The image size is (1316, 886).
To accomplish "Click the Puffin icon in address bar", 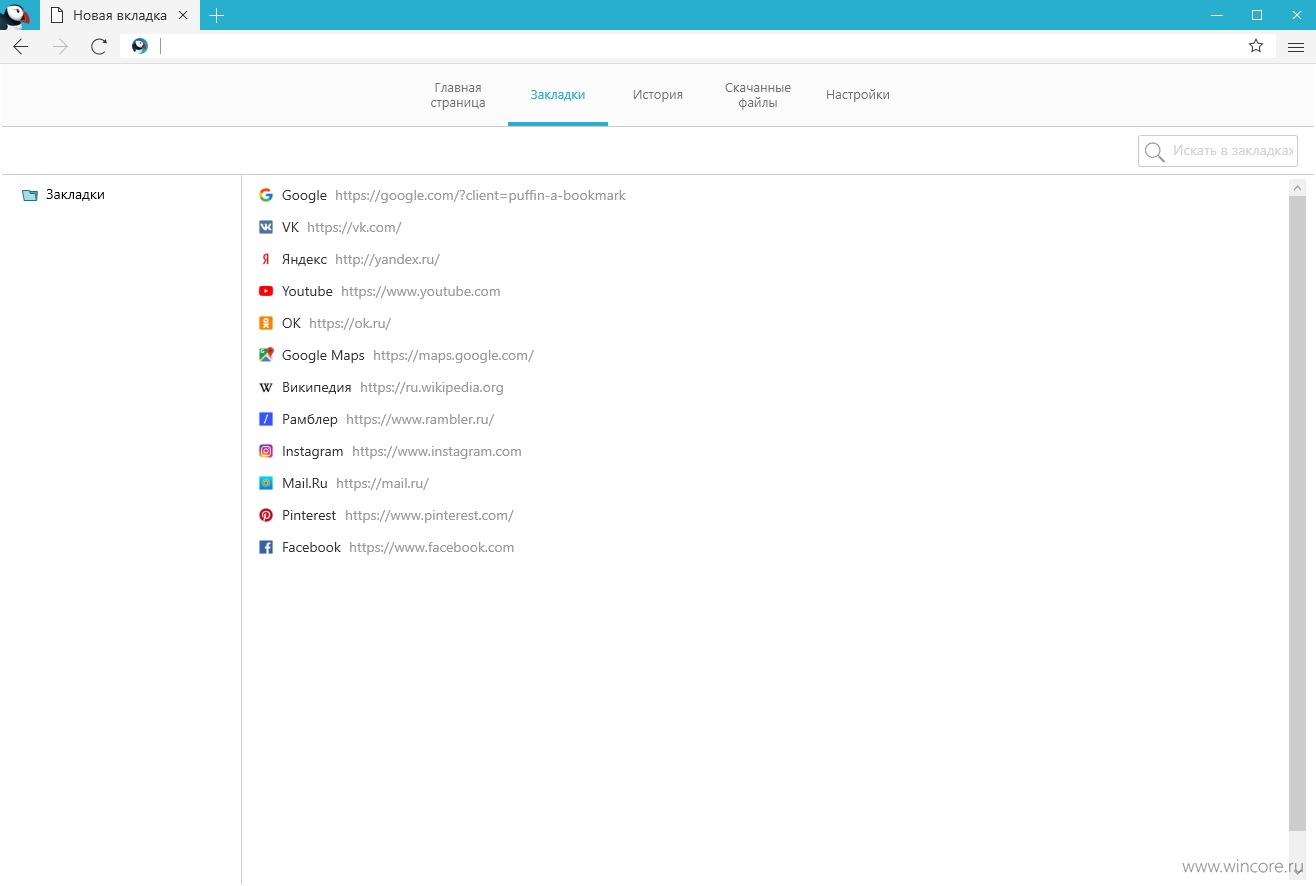I will tap(140, 46).
